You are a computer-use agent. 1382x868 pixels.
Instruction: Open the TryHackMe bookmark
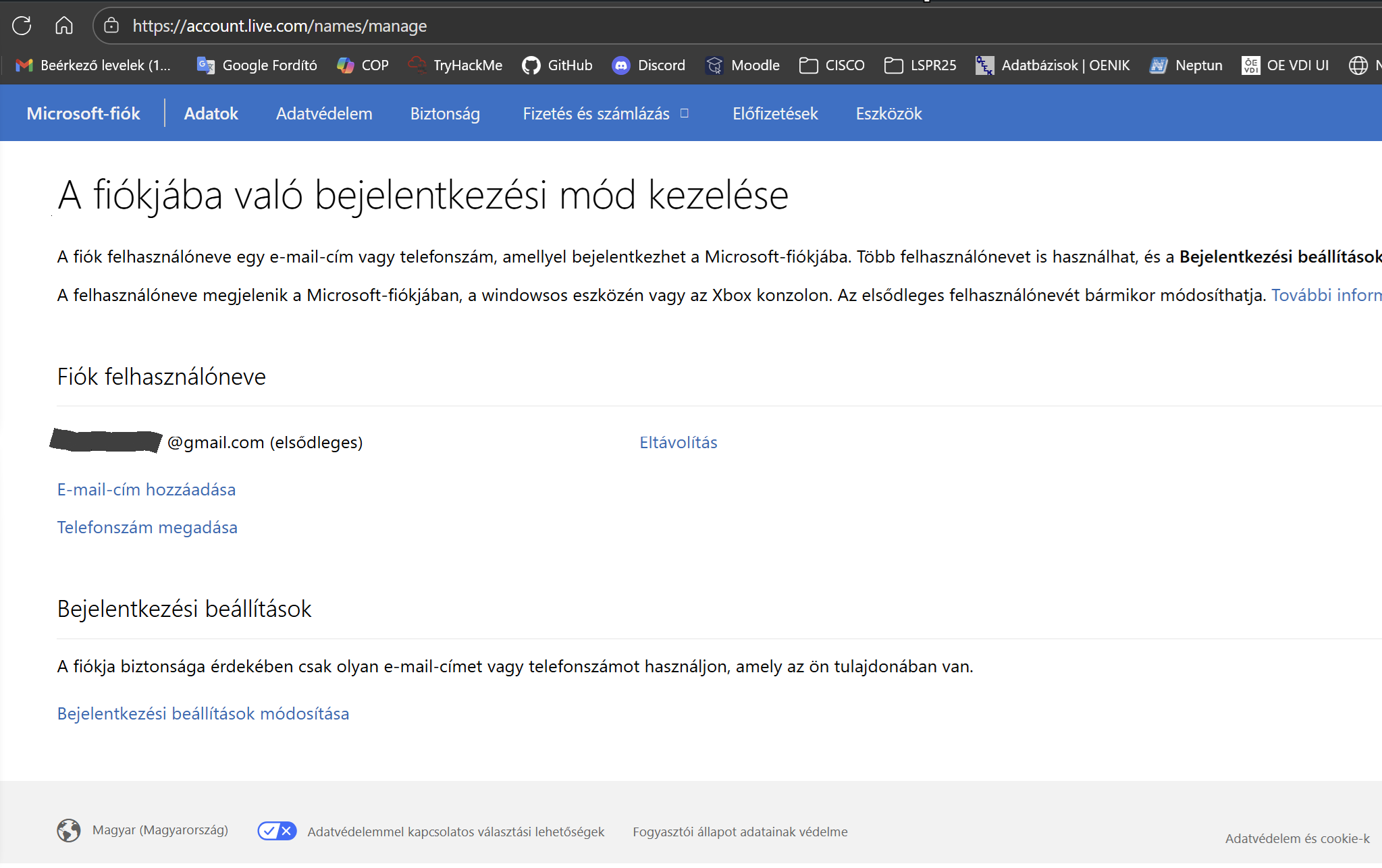456,65
